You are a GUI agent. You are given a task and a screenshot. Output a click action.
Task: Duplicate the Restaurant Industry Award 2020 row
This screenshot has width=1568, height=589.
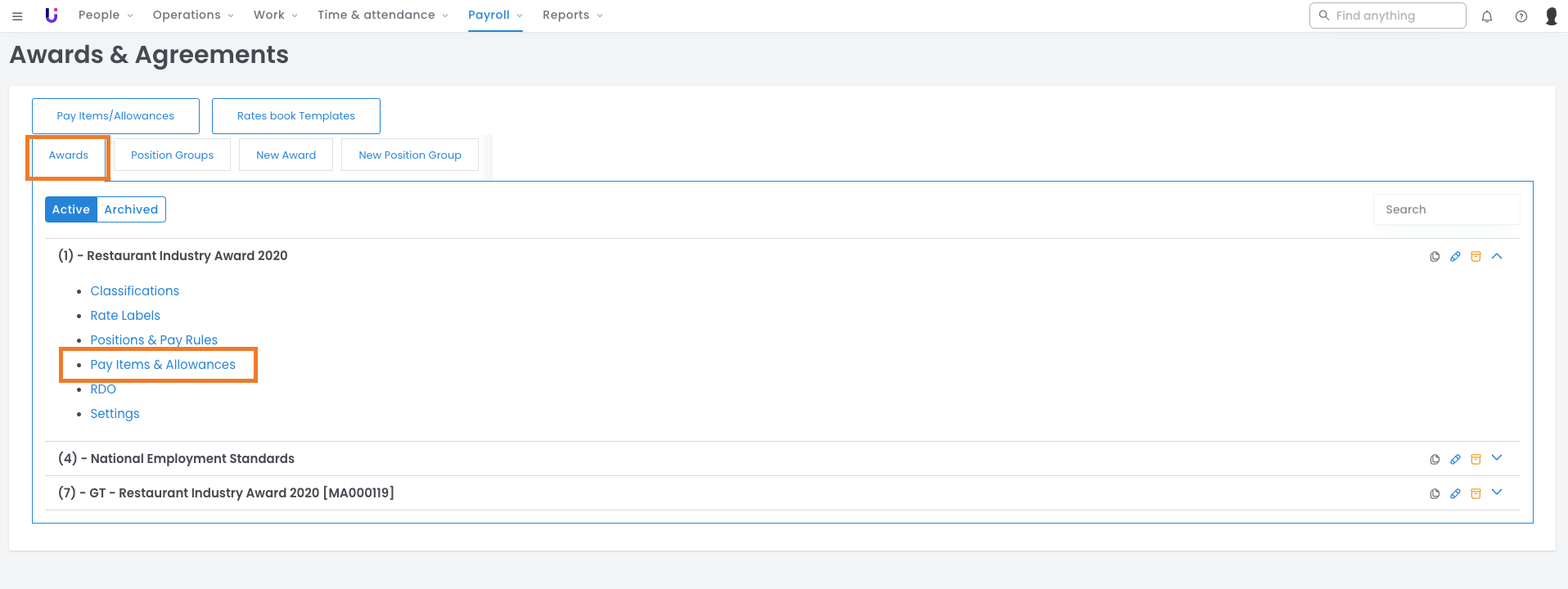point(1435,257)
